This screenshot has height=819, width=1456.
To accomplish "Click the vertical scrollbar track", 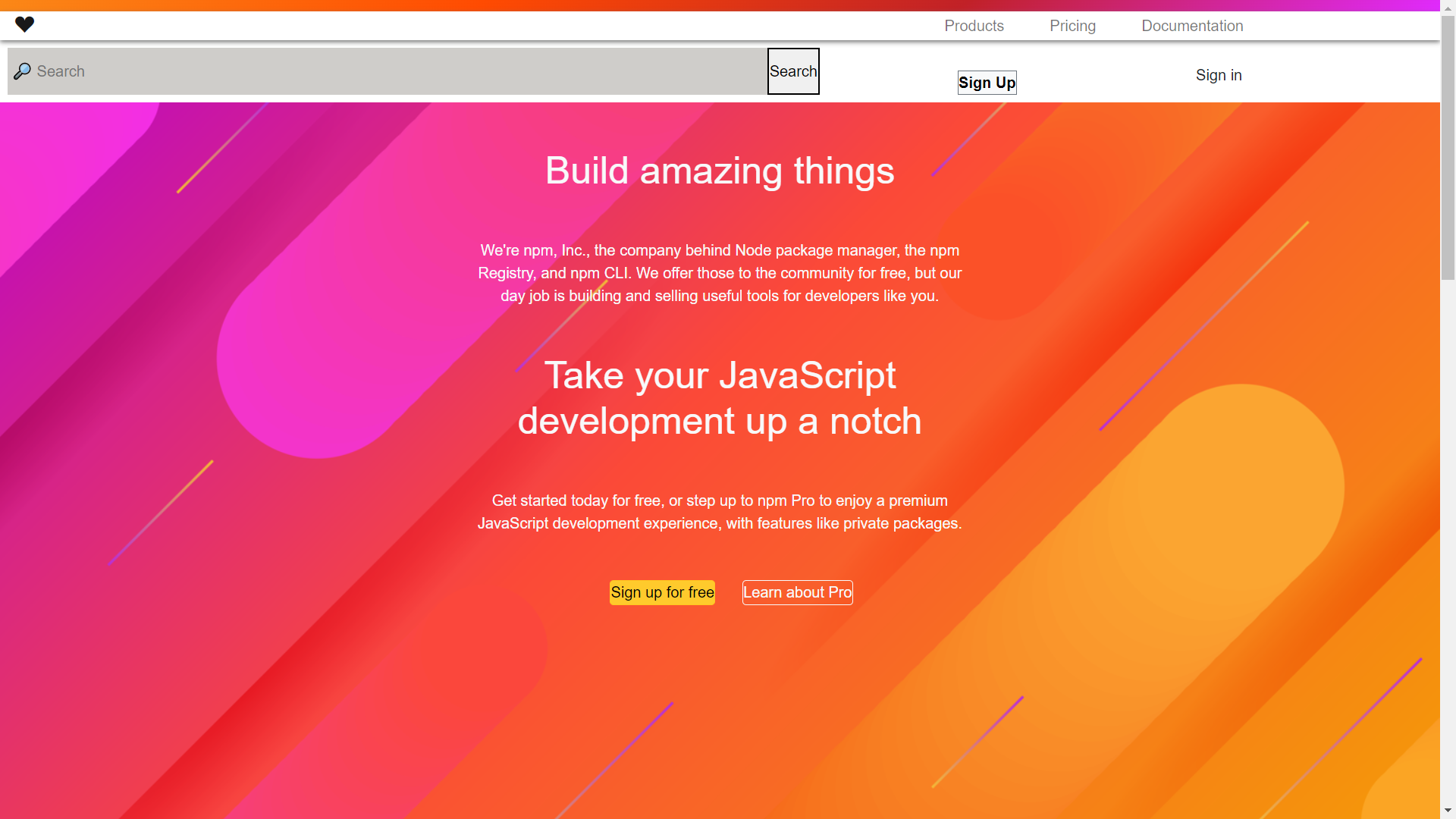I will coord(1449,455).
